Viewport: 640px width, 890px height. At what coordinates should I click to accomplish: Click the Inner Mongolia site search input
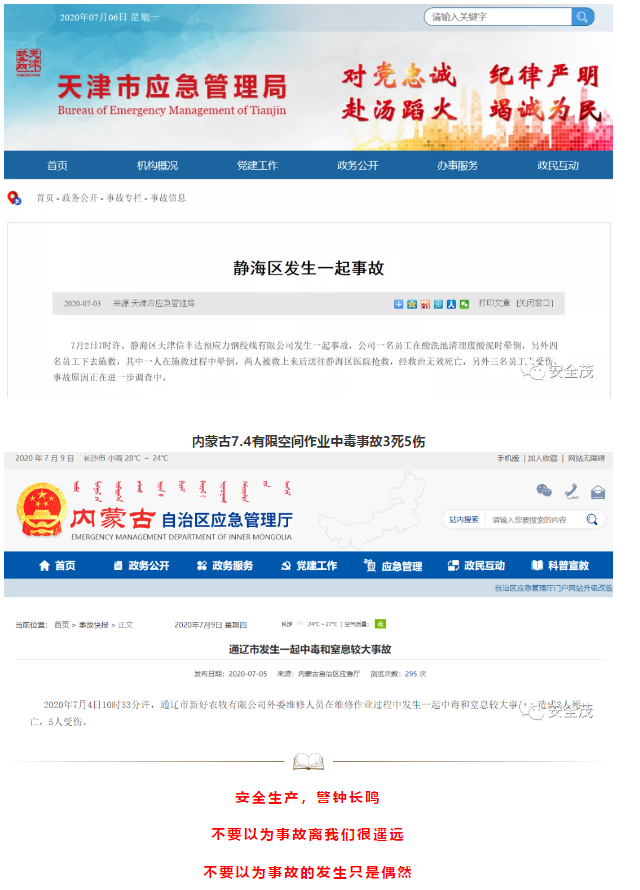(532, 519)
